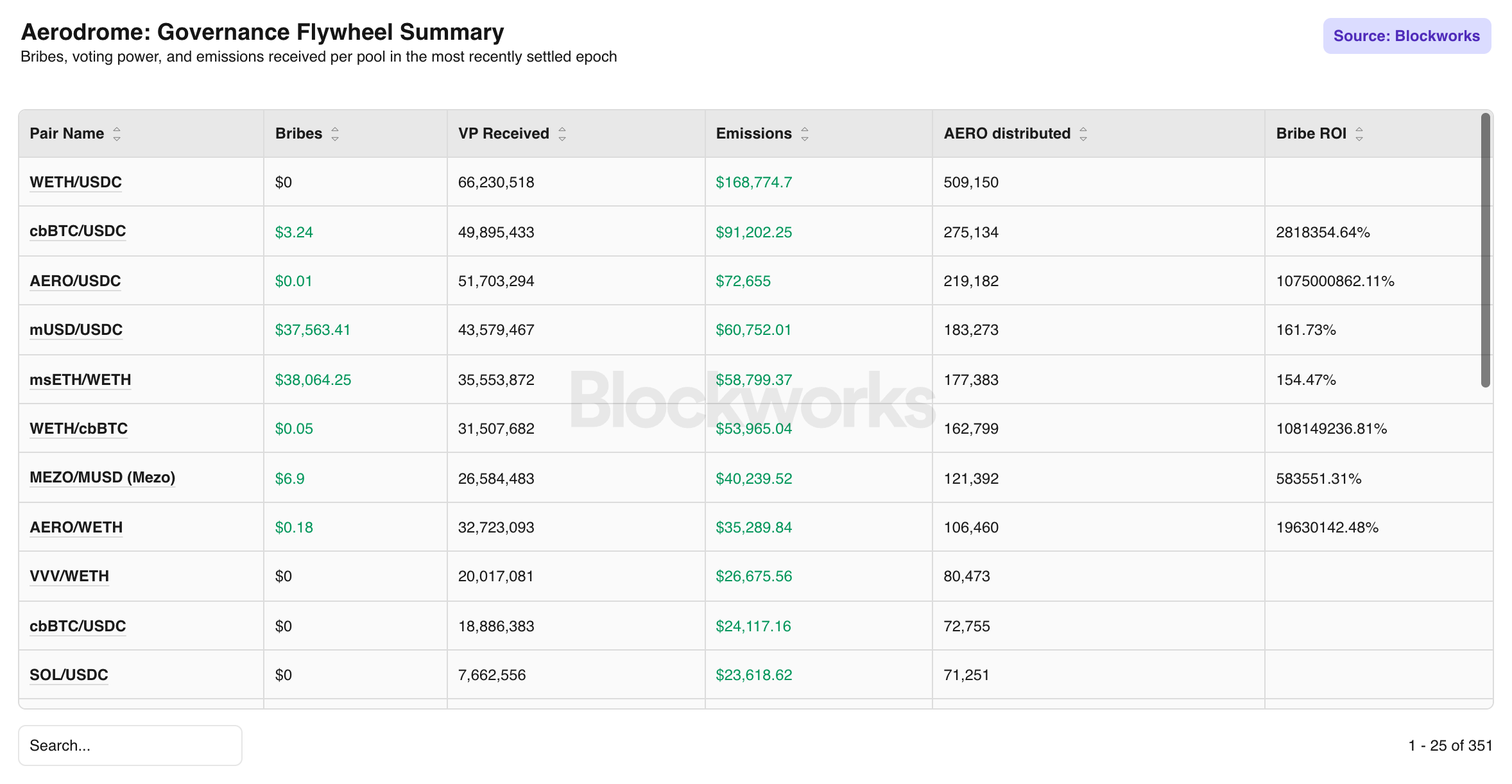This screenshot has height=784, width=1512.
Task: Click the table's vertical scrollbar thumb
Action: tap(1485, 250)
